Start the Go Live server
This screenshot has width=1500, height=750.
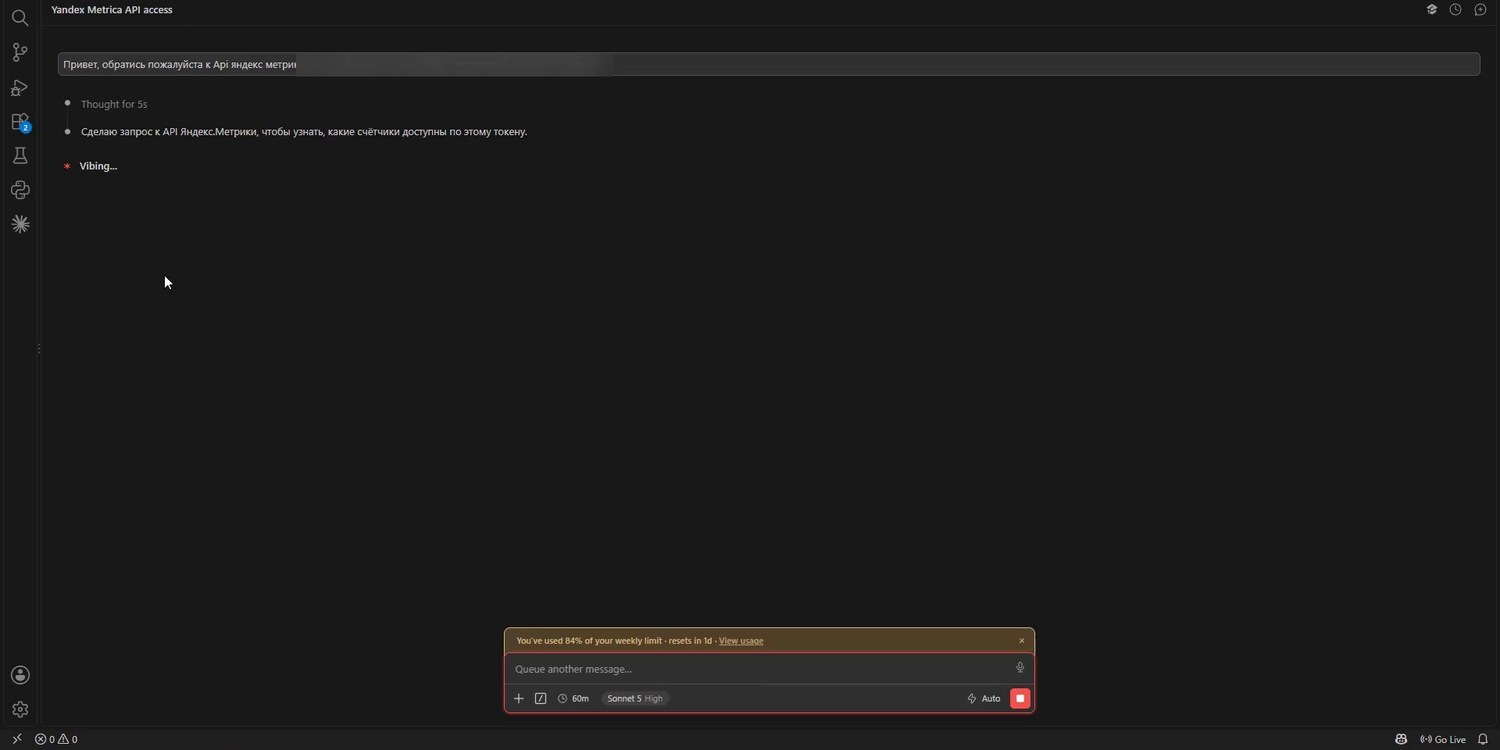(x=1443, y=739)
